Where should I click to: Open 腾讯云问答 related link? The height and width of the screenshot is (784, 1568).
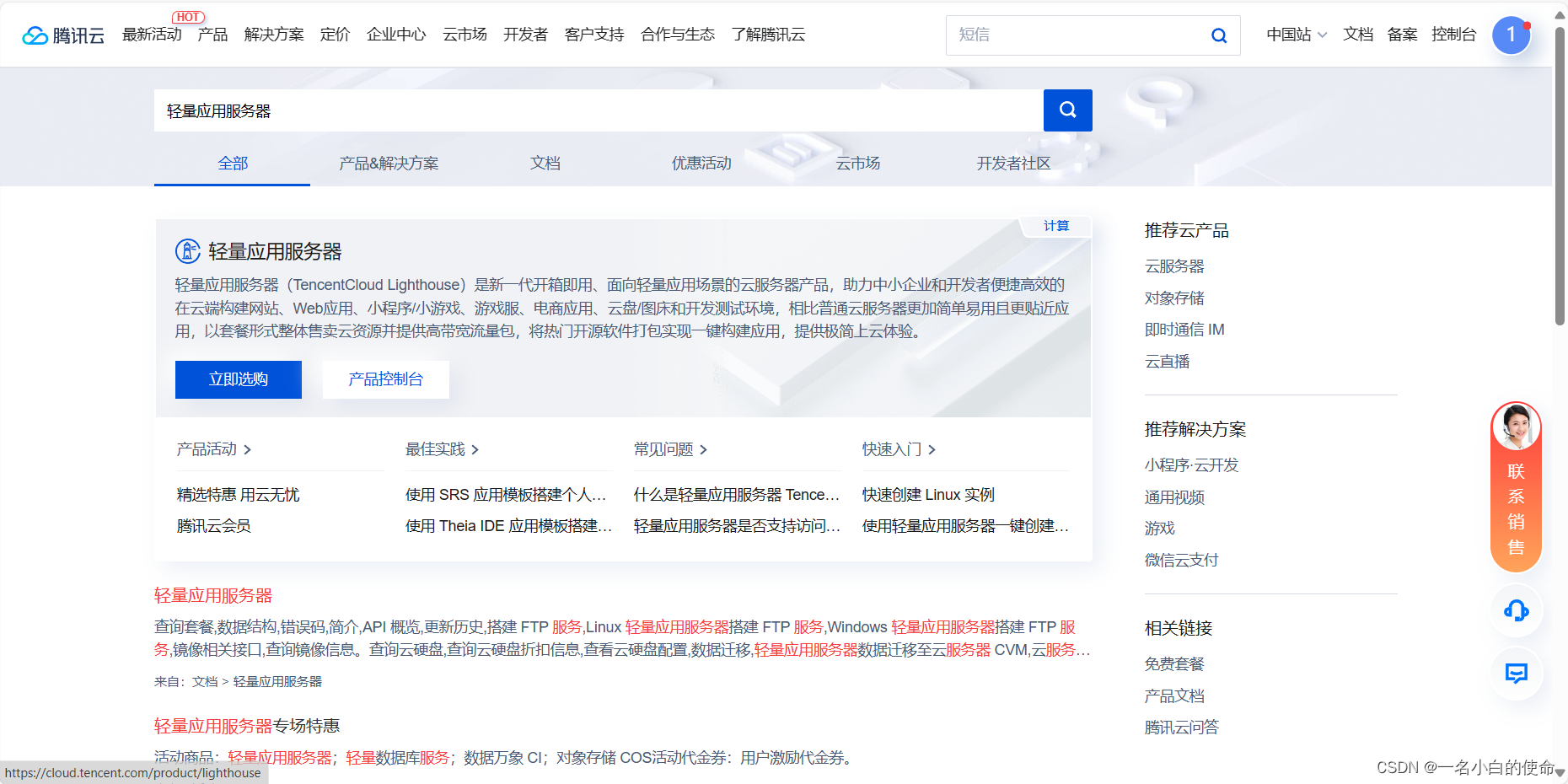(x=1181, y=728)
